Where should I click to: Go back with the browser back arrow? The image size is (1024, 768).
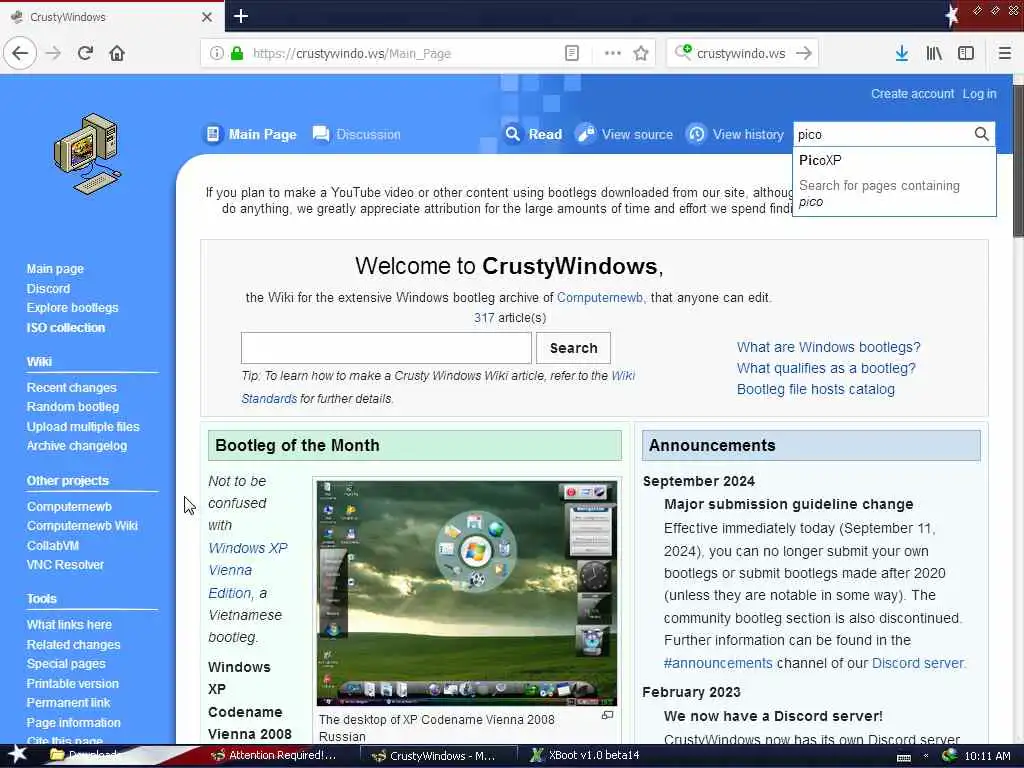[20, 53]
